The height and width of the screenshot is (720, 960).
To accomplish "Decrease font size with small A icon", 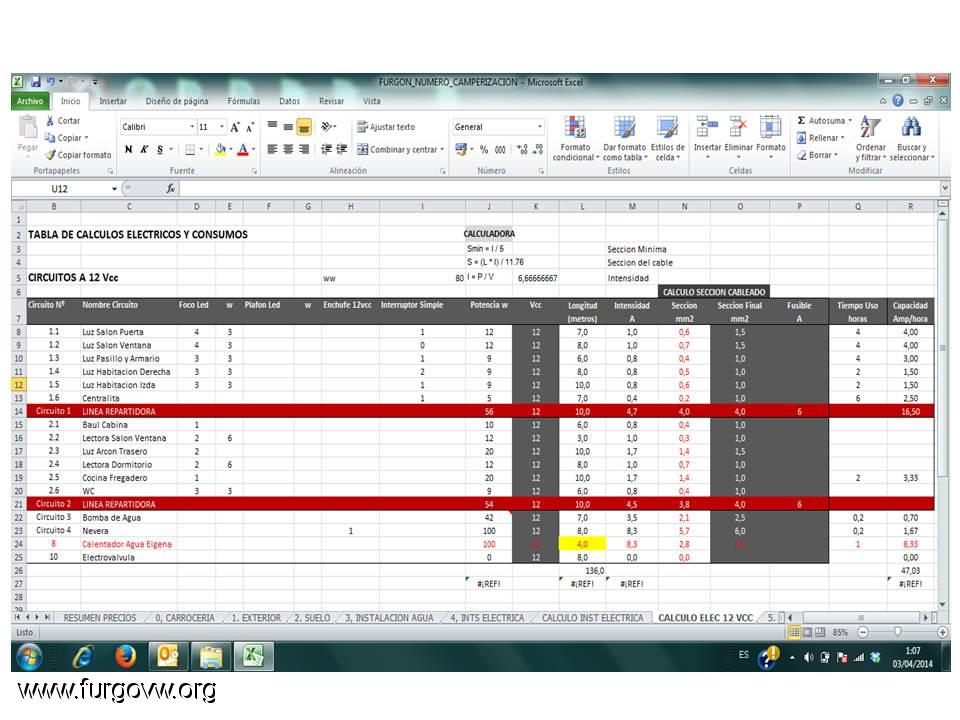I will click(250, 127).
